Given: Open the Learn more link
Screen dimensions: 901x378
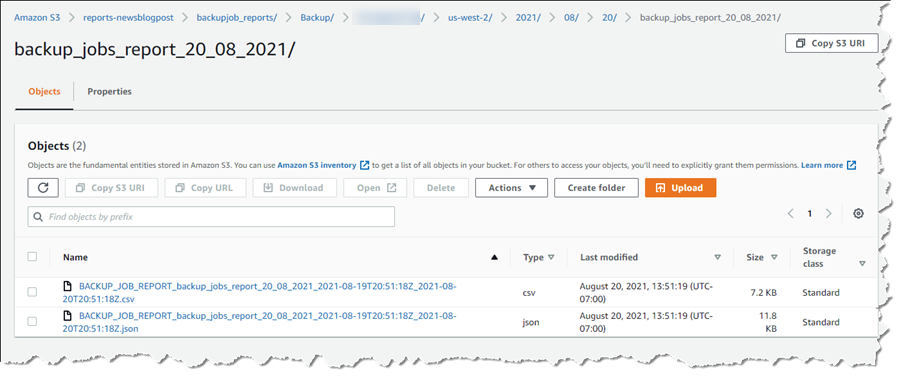Looking at the screenshot, I should pyautogui.click(x=822, y=165).
